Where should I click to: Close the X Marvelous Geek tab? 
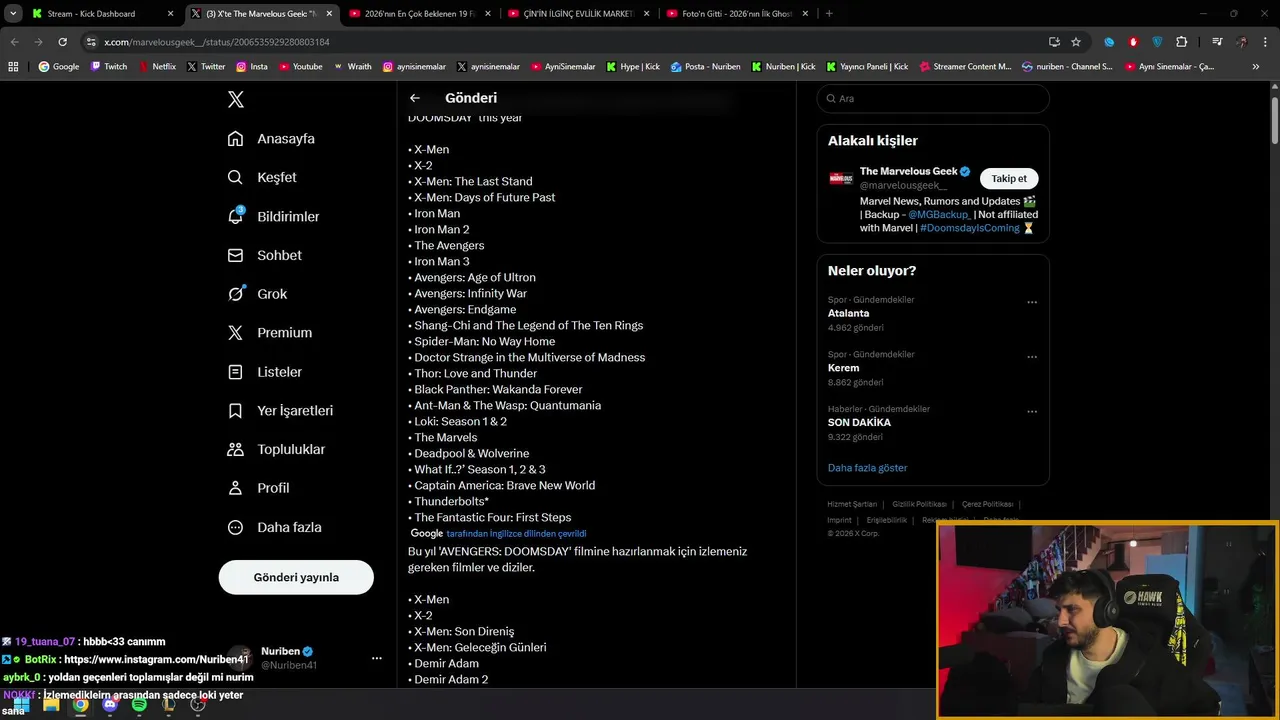point(329,14)
